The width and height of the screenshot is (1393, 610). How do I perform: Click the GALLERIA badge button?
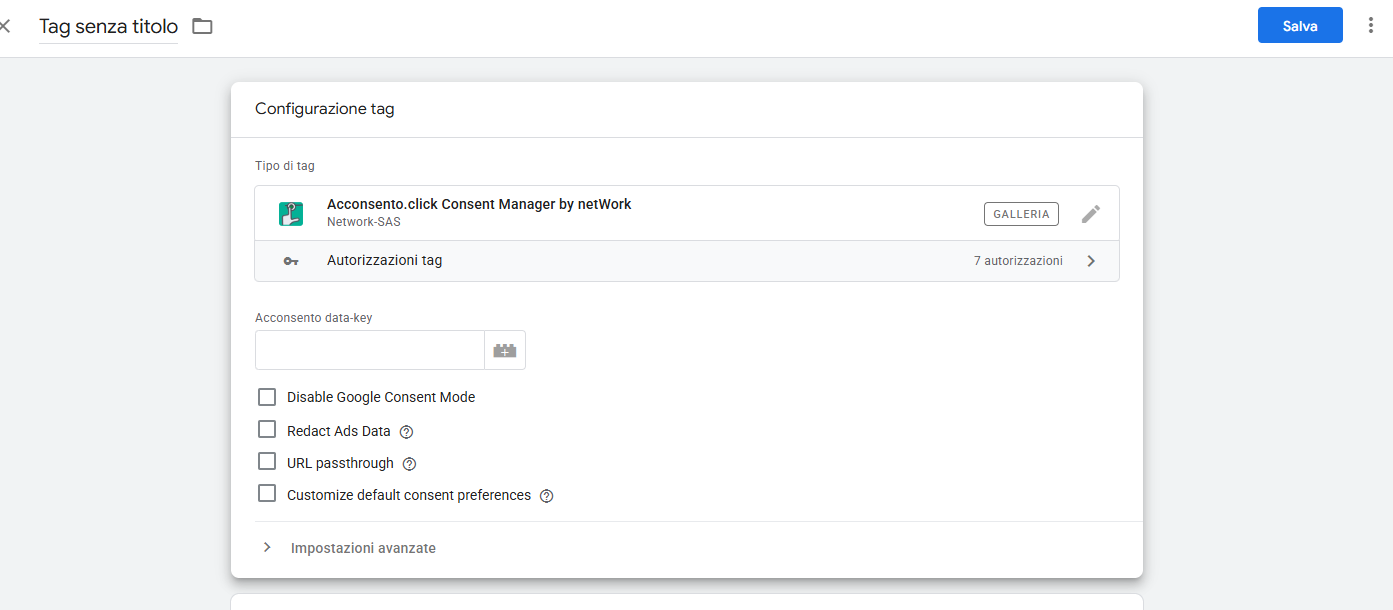coord(1021,214)
